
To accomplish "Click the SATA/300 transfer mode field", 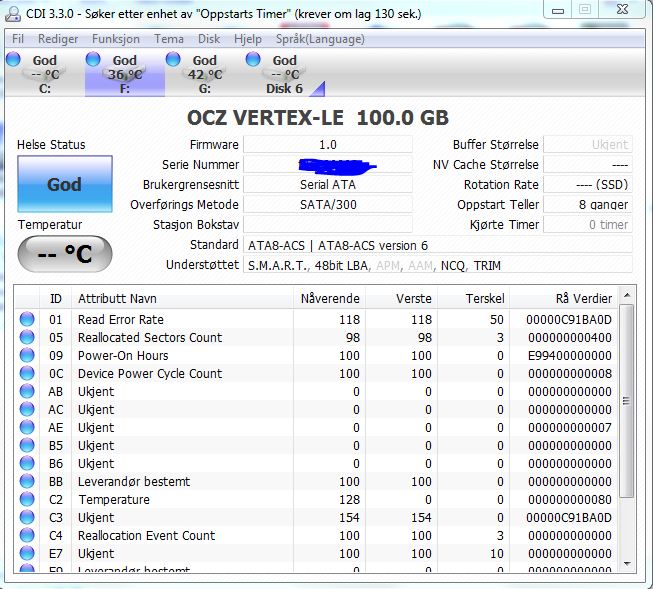I will pyautogui.click(x=328, y=205).
